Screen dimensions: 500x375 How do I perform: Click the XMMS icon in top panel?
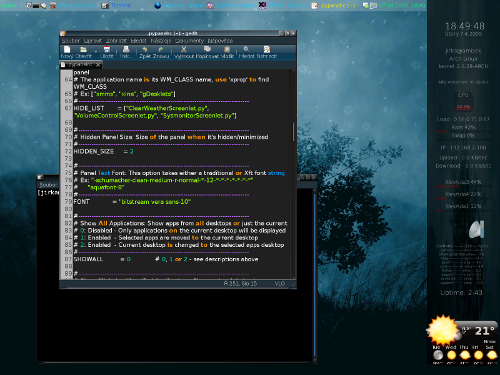tap(262, 5)
